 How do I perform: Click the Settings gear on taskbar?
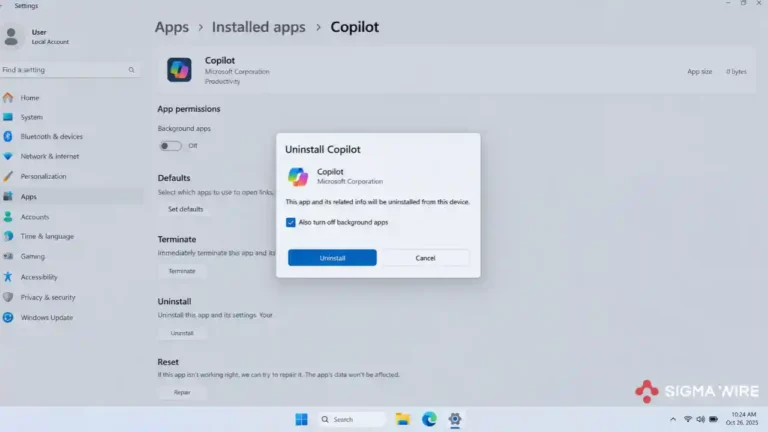click(x=455, y=419)
